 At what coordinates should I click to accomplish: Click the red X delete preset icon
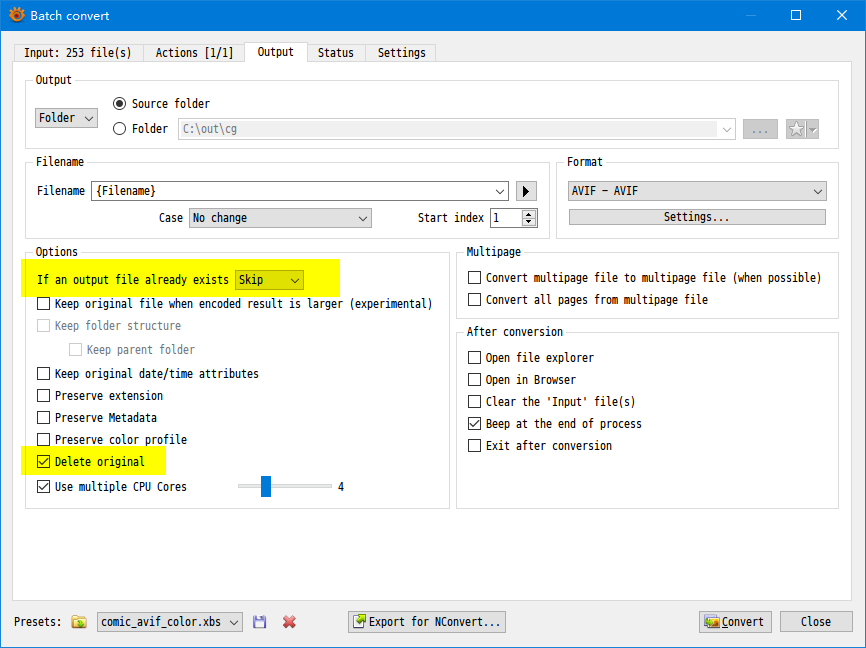click(x=289, y=622)
